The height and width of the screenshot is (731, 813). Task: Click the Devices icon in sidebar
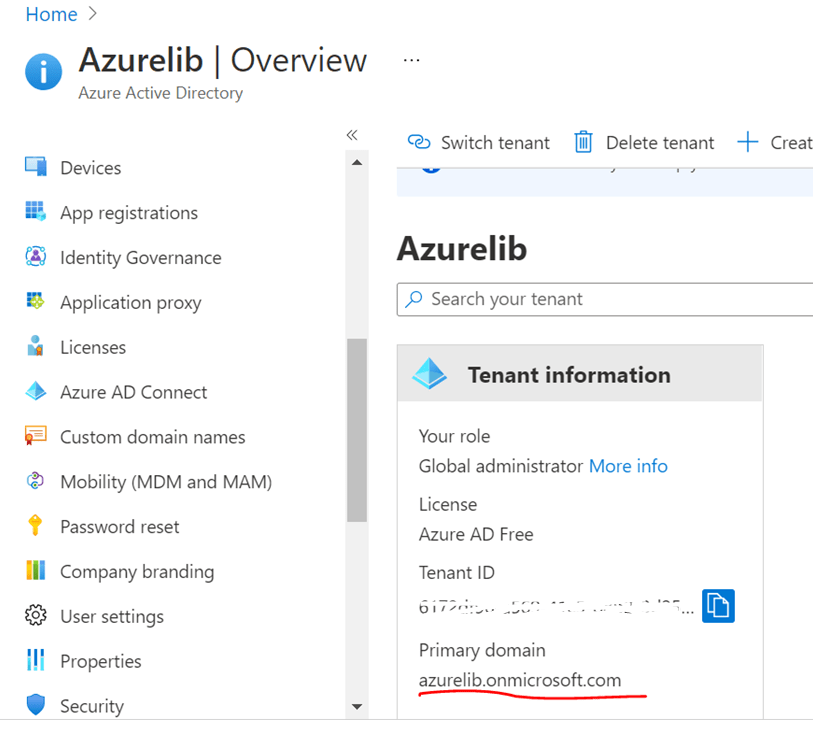click(36, 167)
